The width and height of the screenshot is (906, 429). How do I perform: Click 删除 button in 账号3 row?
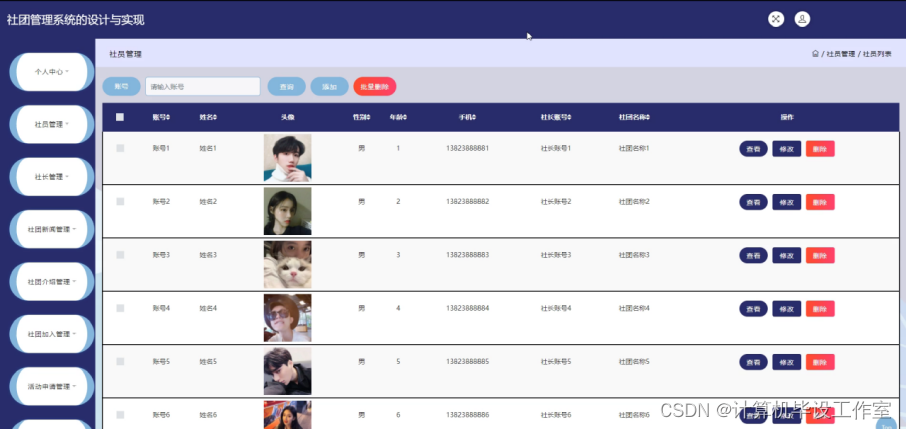(x=820, y=256)
